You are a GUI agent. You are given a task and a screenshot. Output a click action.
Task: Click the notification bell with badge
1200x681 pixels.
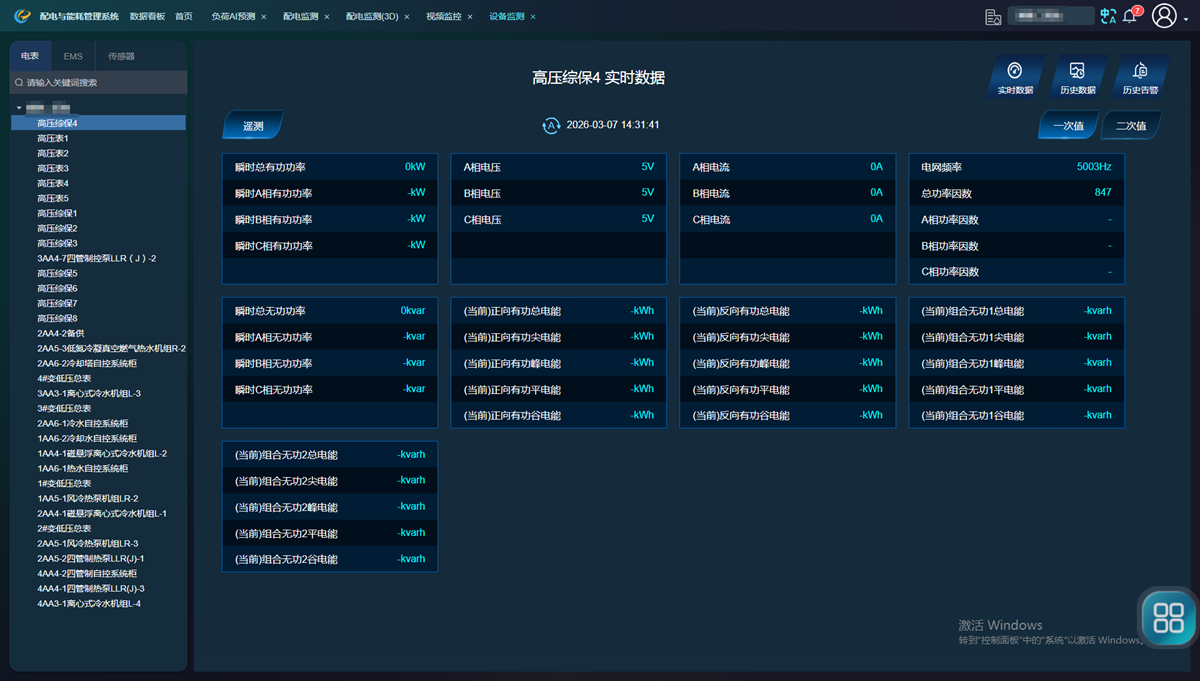[x=1130, y=16]
